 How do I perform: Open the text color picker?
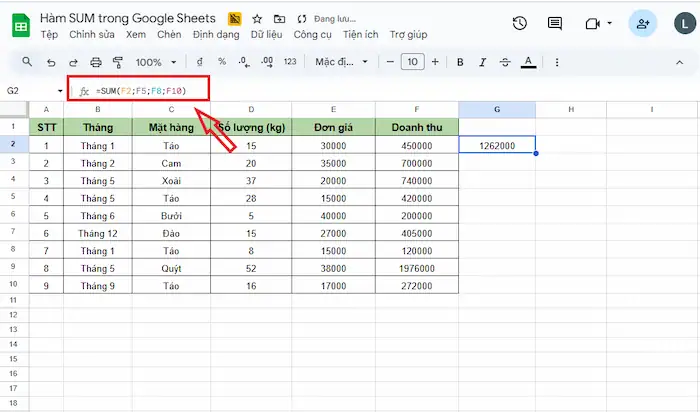(x=528, y=62)
